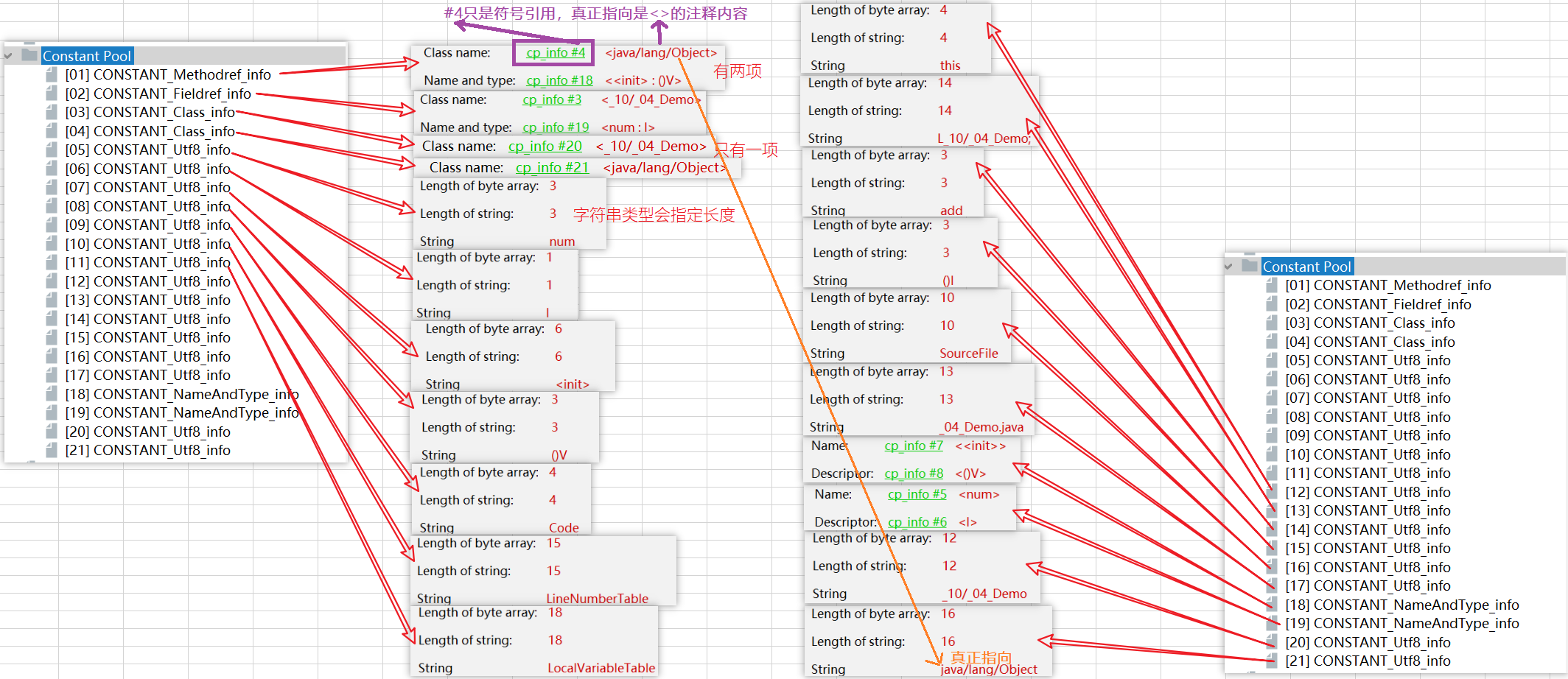Select the right Constant Pool label
The image size is (1568, 679).
point(1307,267)
